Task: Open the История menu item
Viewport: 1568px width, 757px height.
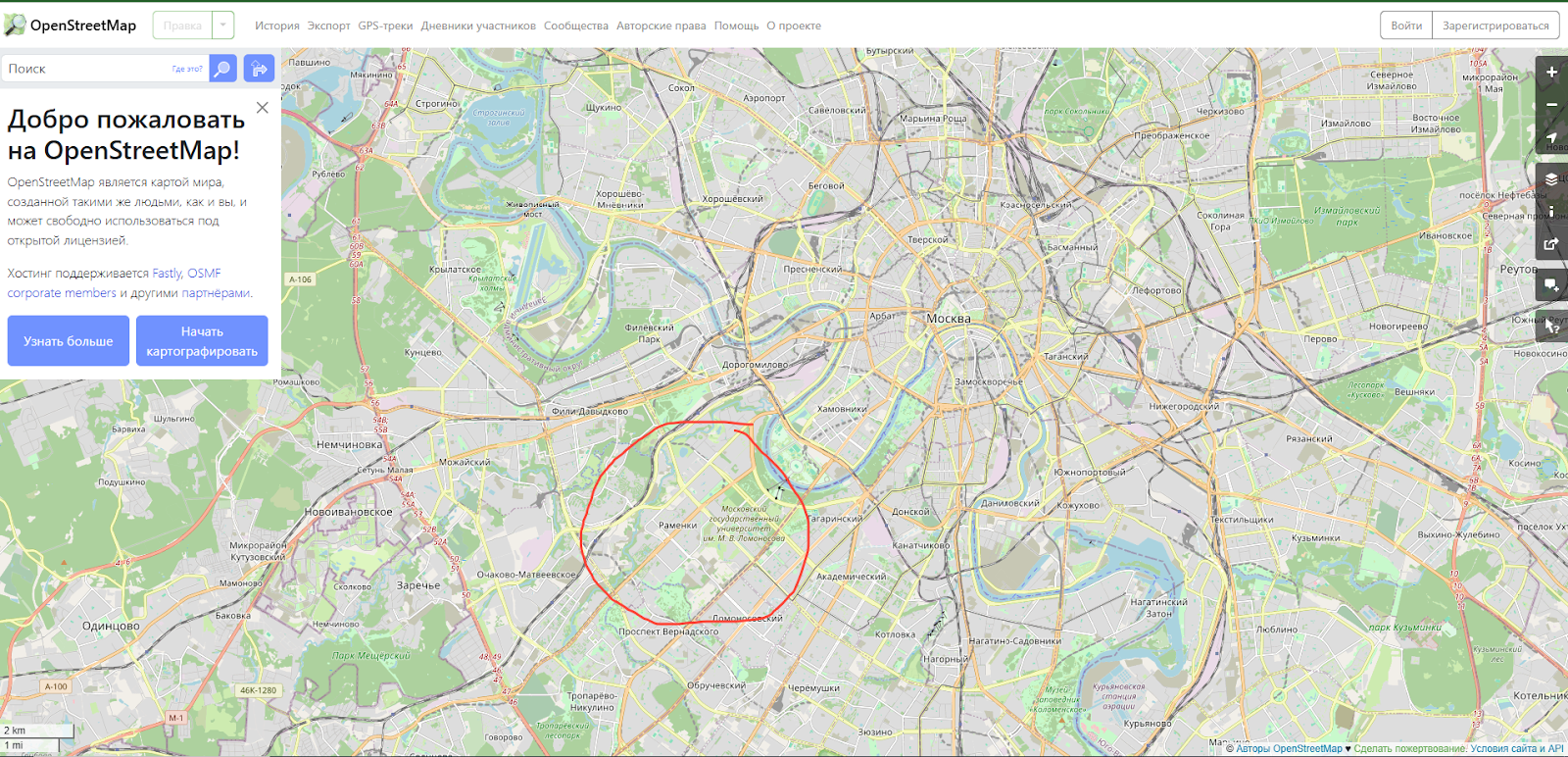Action: [277, 25]
